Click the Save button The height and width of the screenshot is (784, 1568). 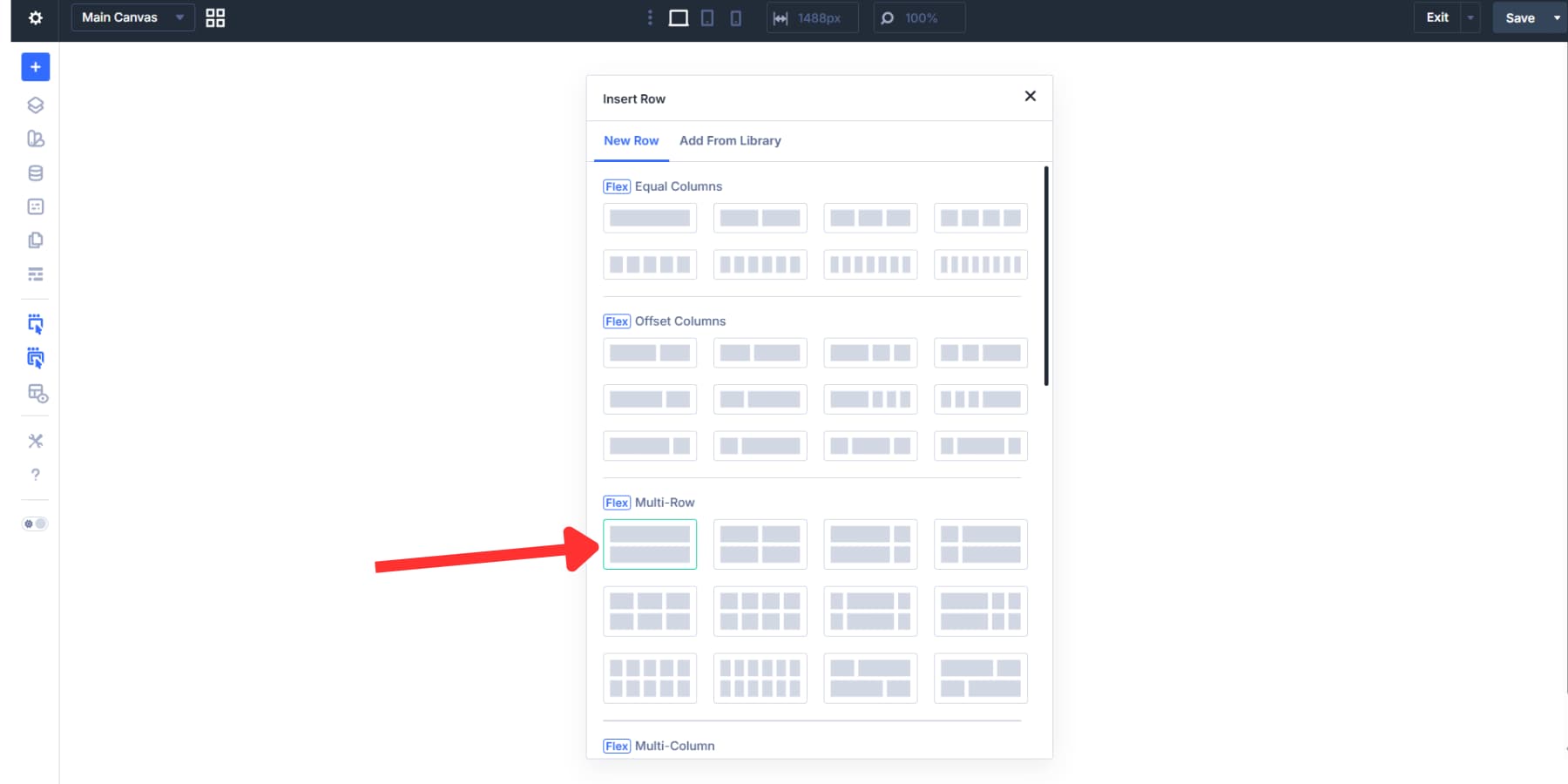tap(1521, 17)
